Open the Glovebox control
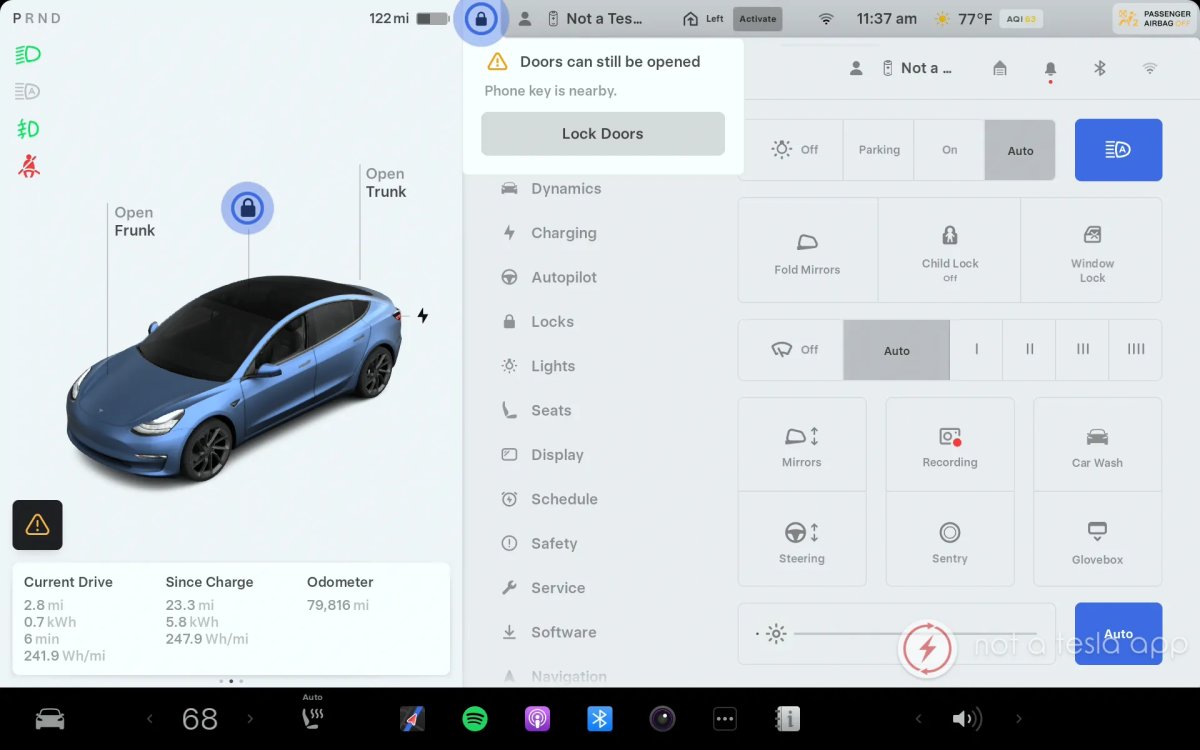Image resolution: width=1200 pixels, height=750 pixels. [x=1096, y=539]
